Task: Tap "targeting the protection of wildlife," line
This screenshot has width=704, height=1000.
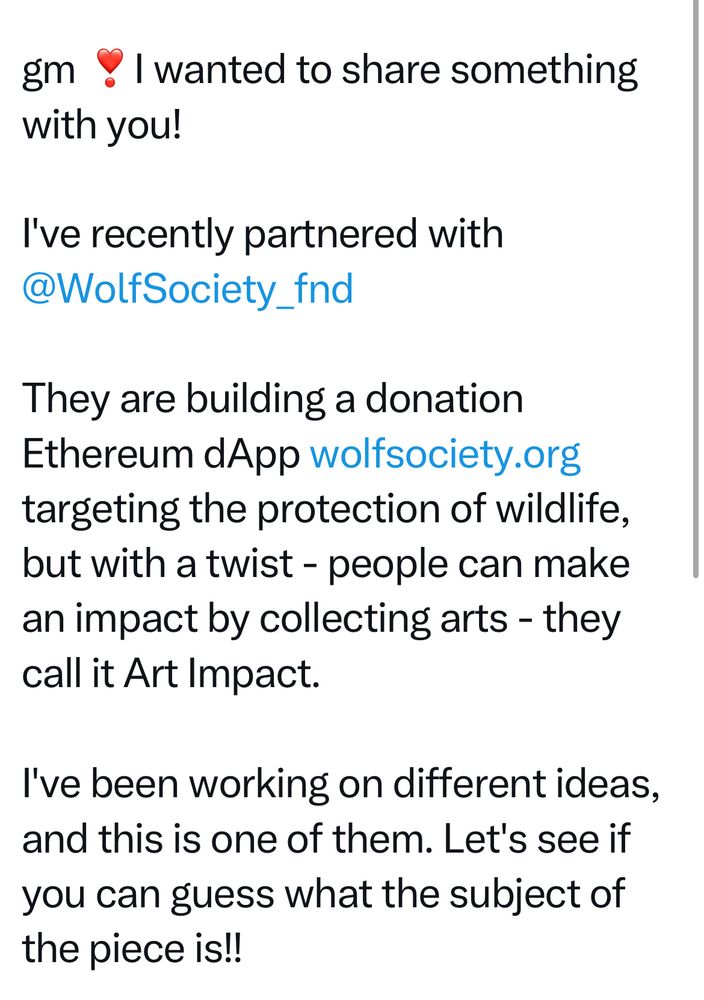Action: (x=326, y=510)
